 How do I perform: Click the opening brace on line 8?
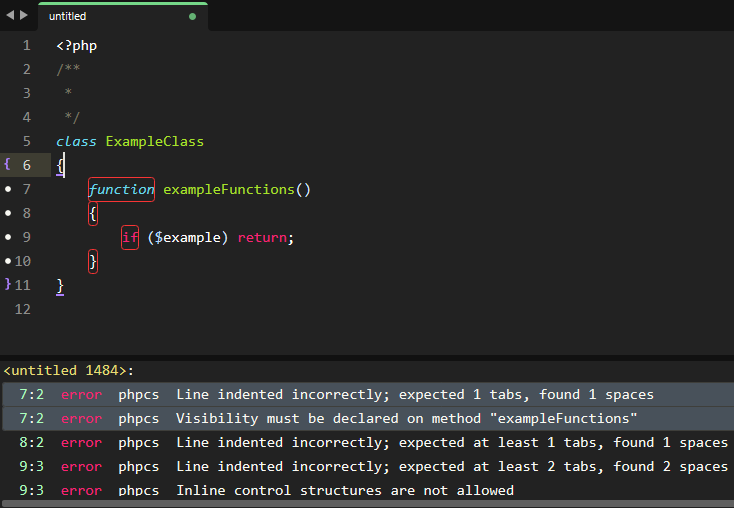(93, 214)
